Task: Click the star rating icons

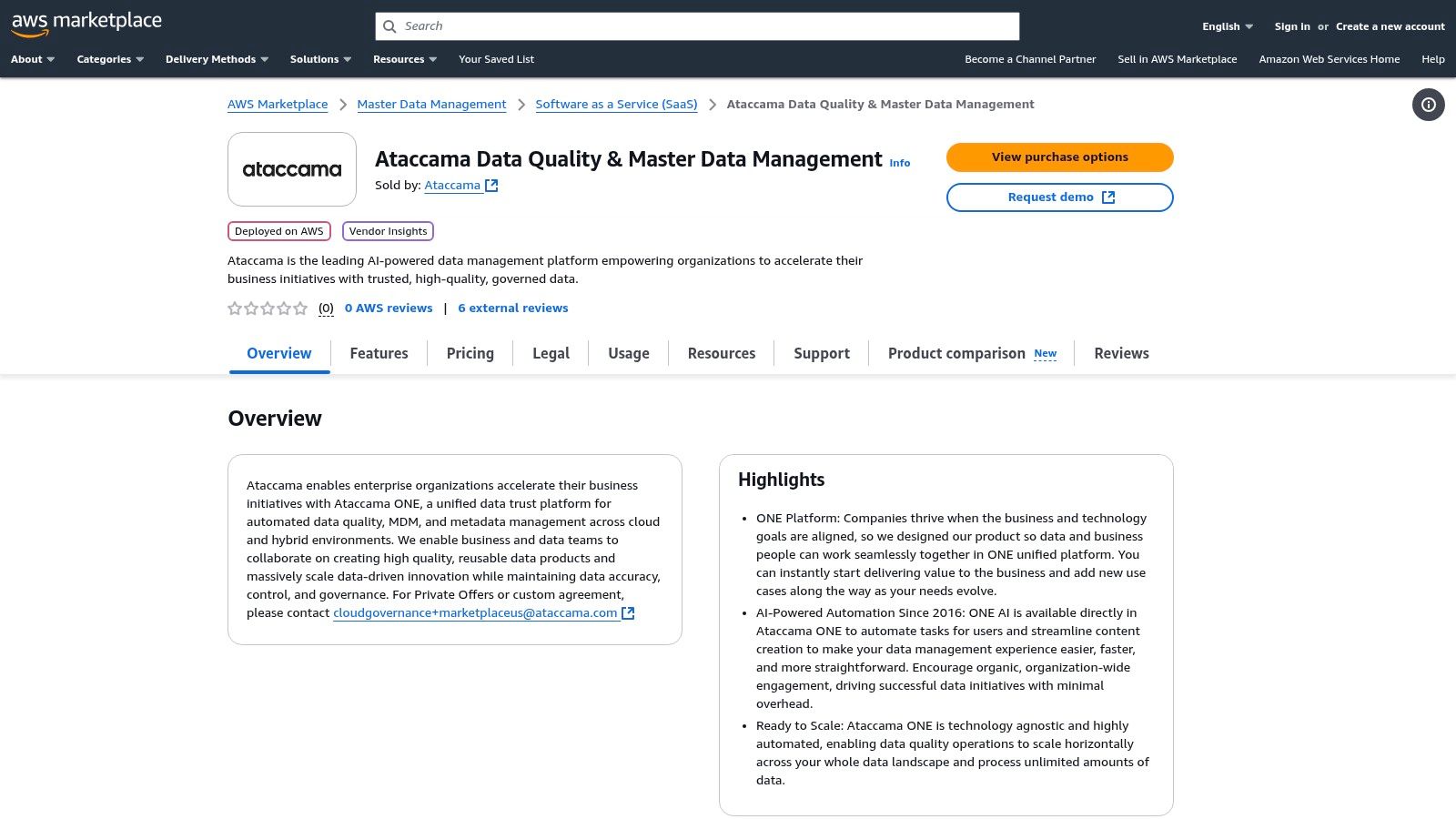Action: click(268, 308)
